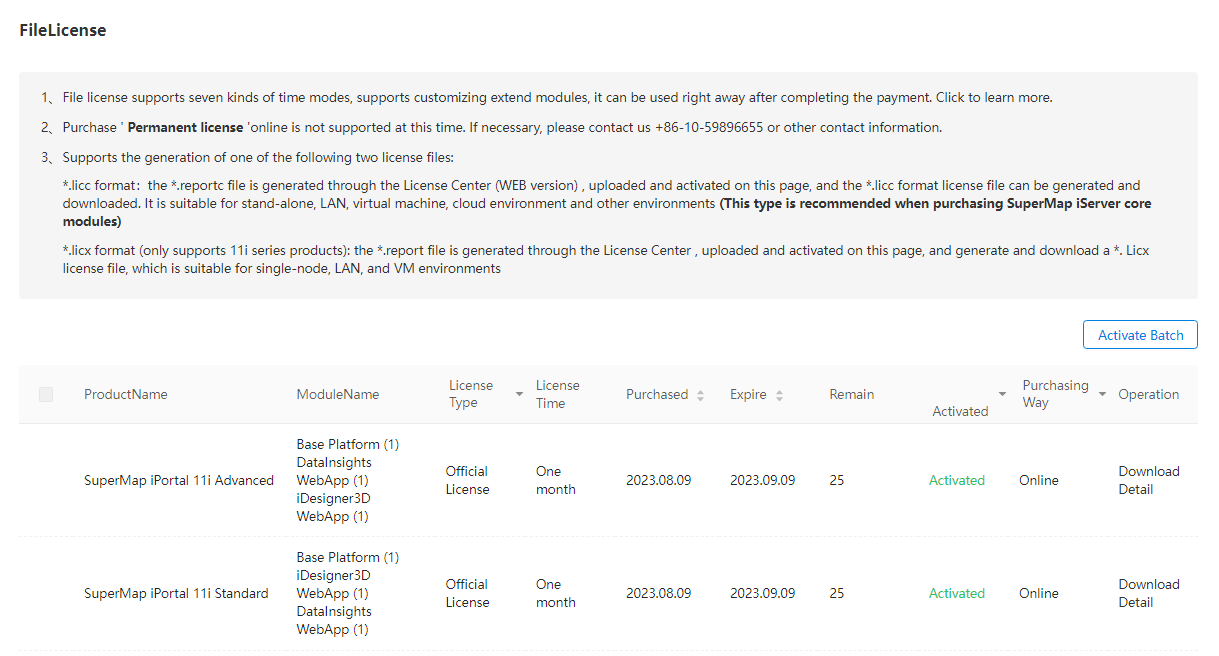Expand the Activated filter dropdown arrow
This screenshot has width=1219, height=656.
tap(1002, 394)
